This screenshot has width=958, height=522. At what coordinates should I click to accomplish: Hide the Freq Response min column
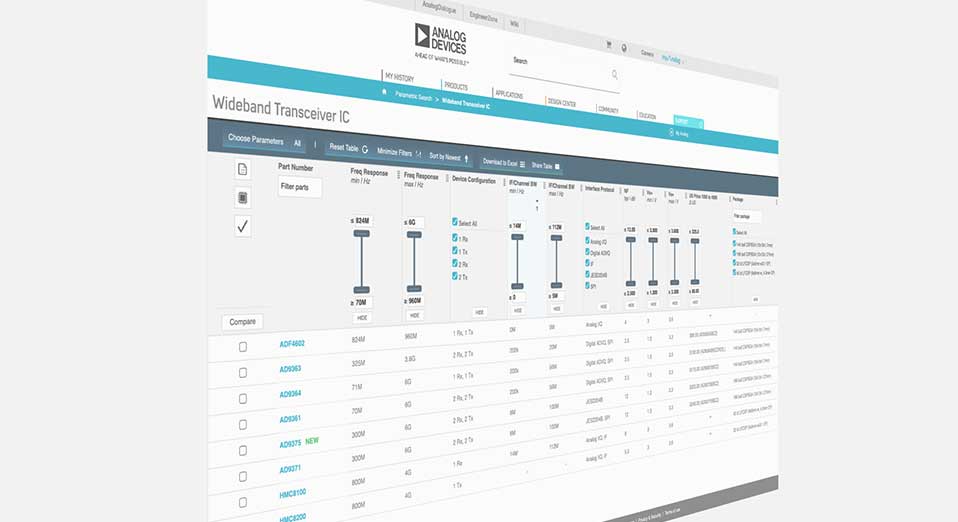(362, 318)
